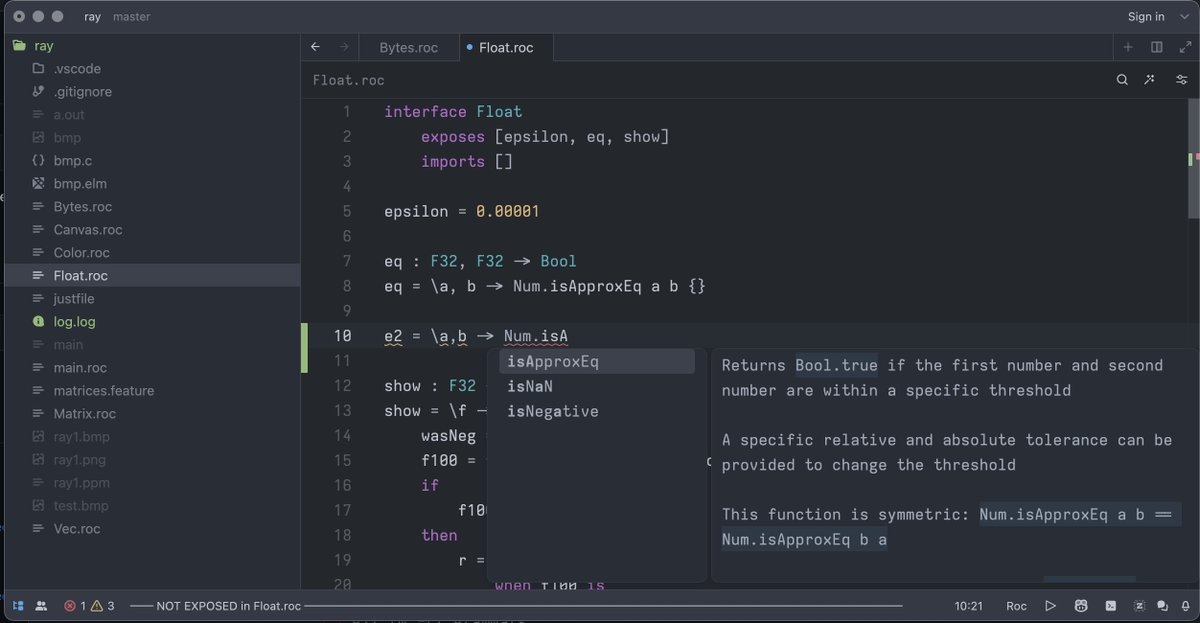Click the interface Float code line
This screenshot has width=1200, height=623.
(453, 112)
